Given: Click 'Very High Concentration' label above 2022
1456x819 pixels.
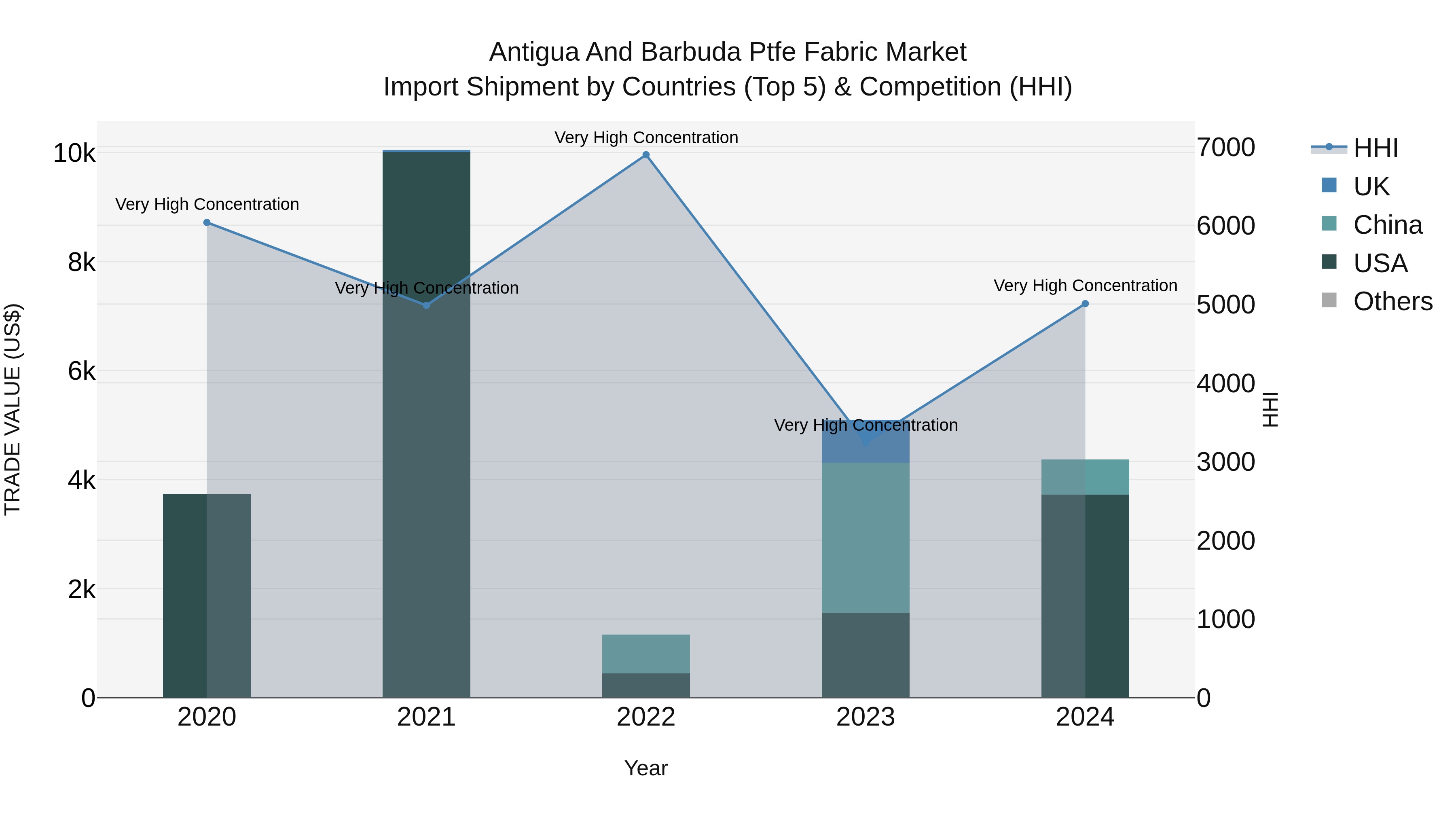Looking at the screenshot, I should pyautogui.click(x=646, y=138).
